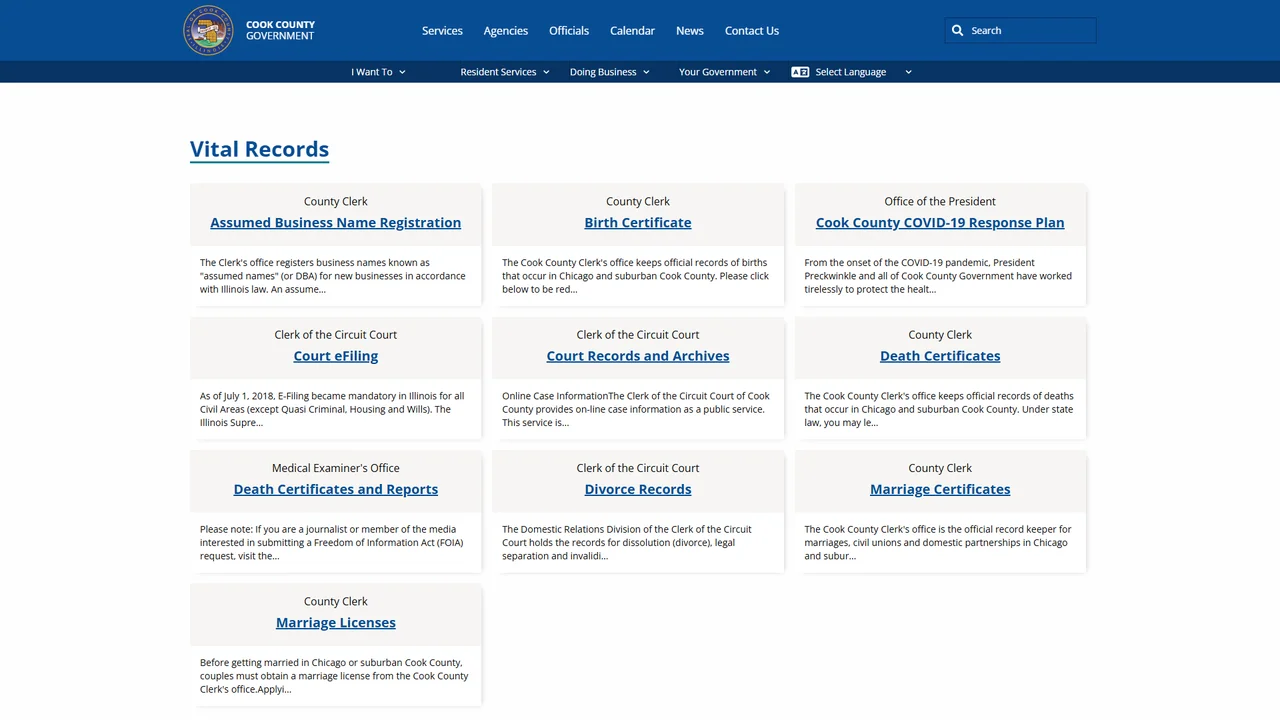Open Cook County COVID-19 Response Plan
Image resolution: width=1280 pixels, height=720 pixels.
click(940, 222)
